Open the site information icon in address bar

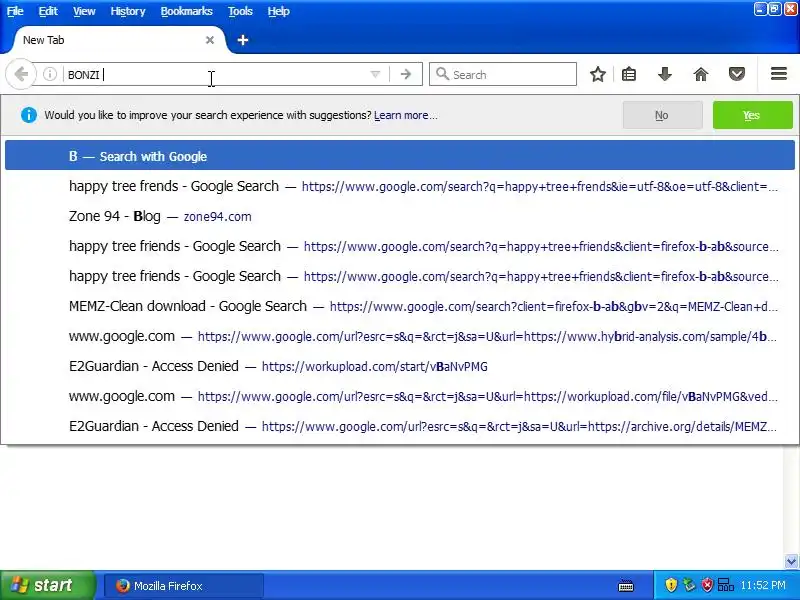pos(49,74)
